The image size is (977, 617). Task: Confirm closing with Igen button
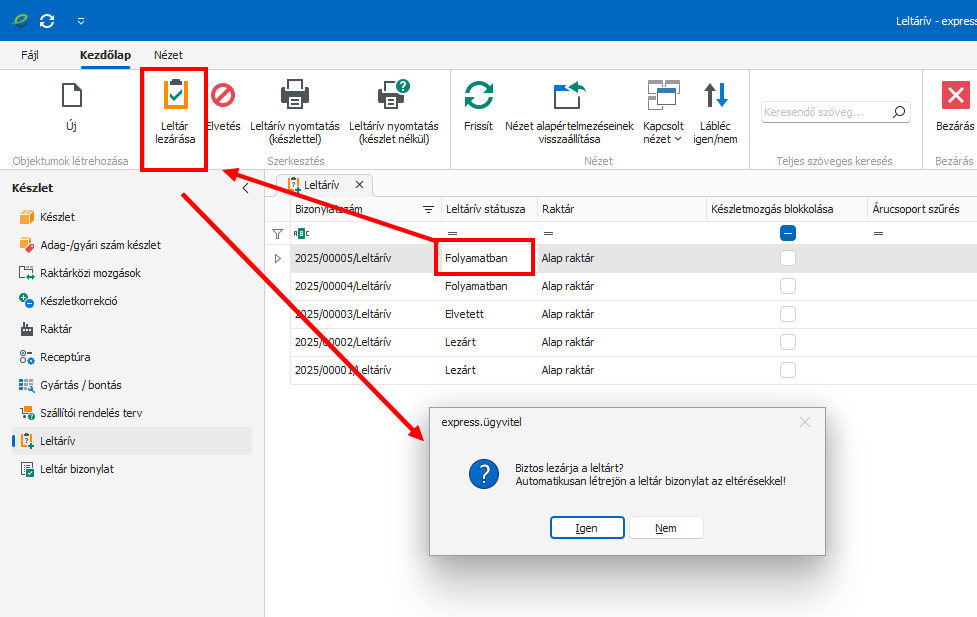pos(587,528)
